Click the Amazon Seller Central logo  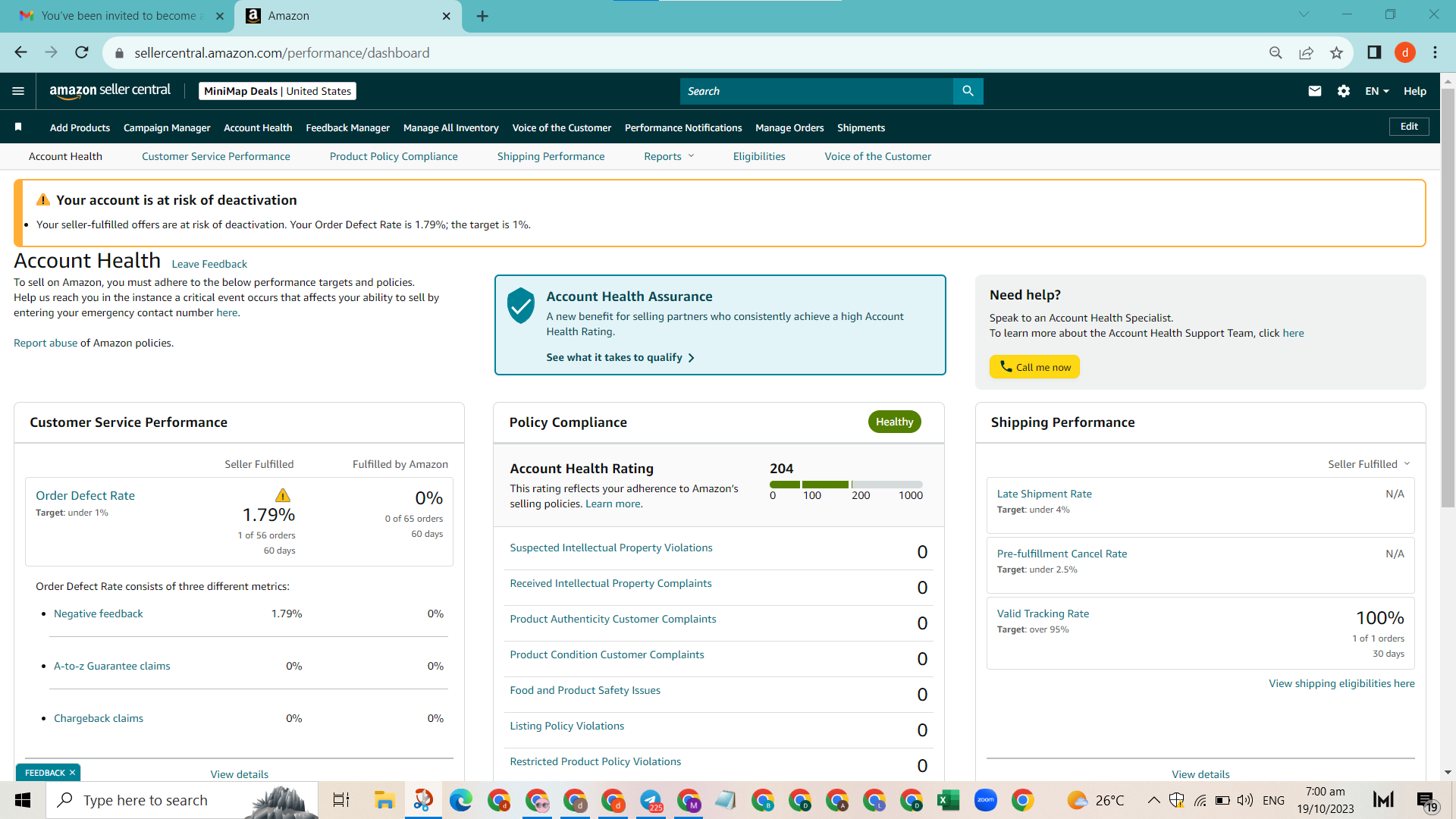click(x=110, y=90)
